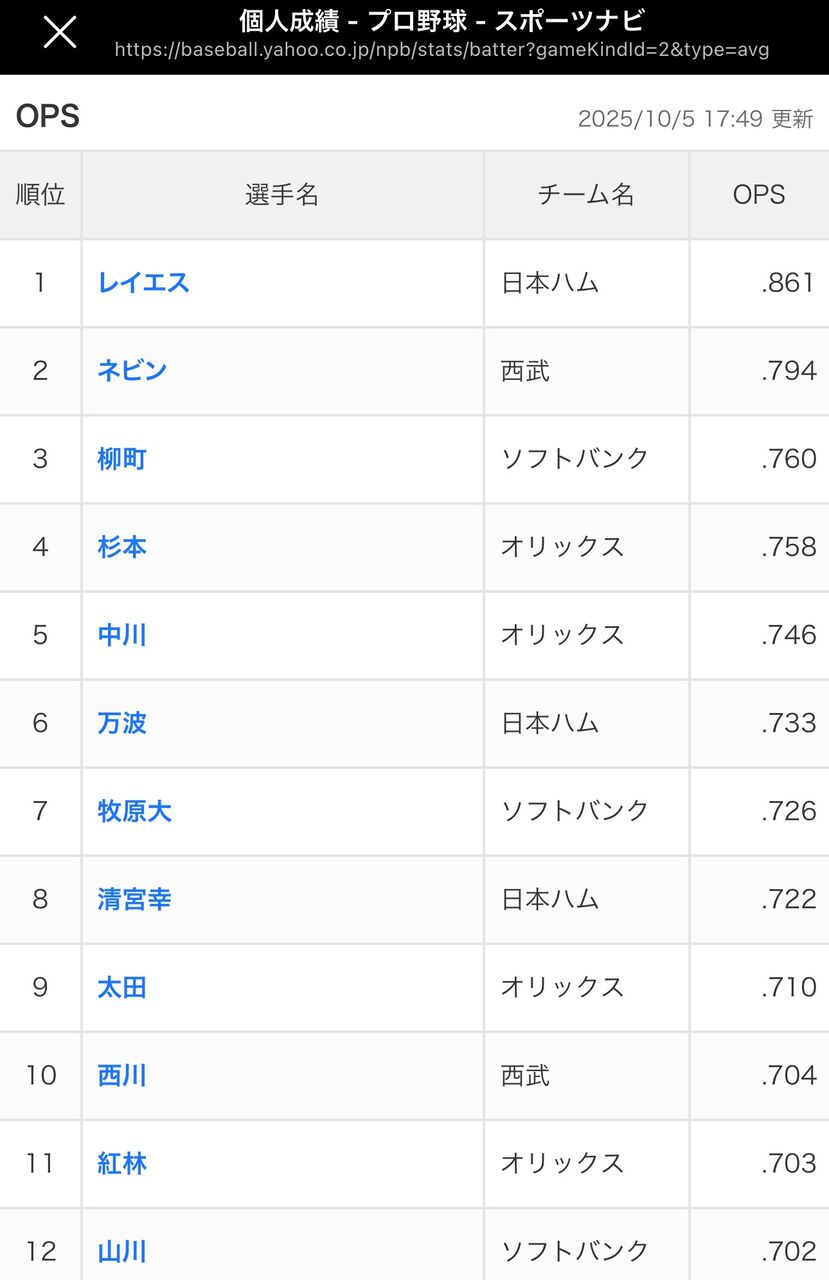Tap 万波 player link
This screenshot has height=1280, width=829.
click(122, 723)
